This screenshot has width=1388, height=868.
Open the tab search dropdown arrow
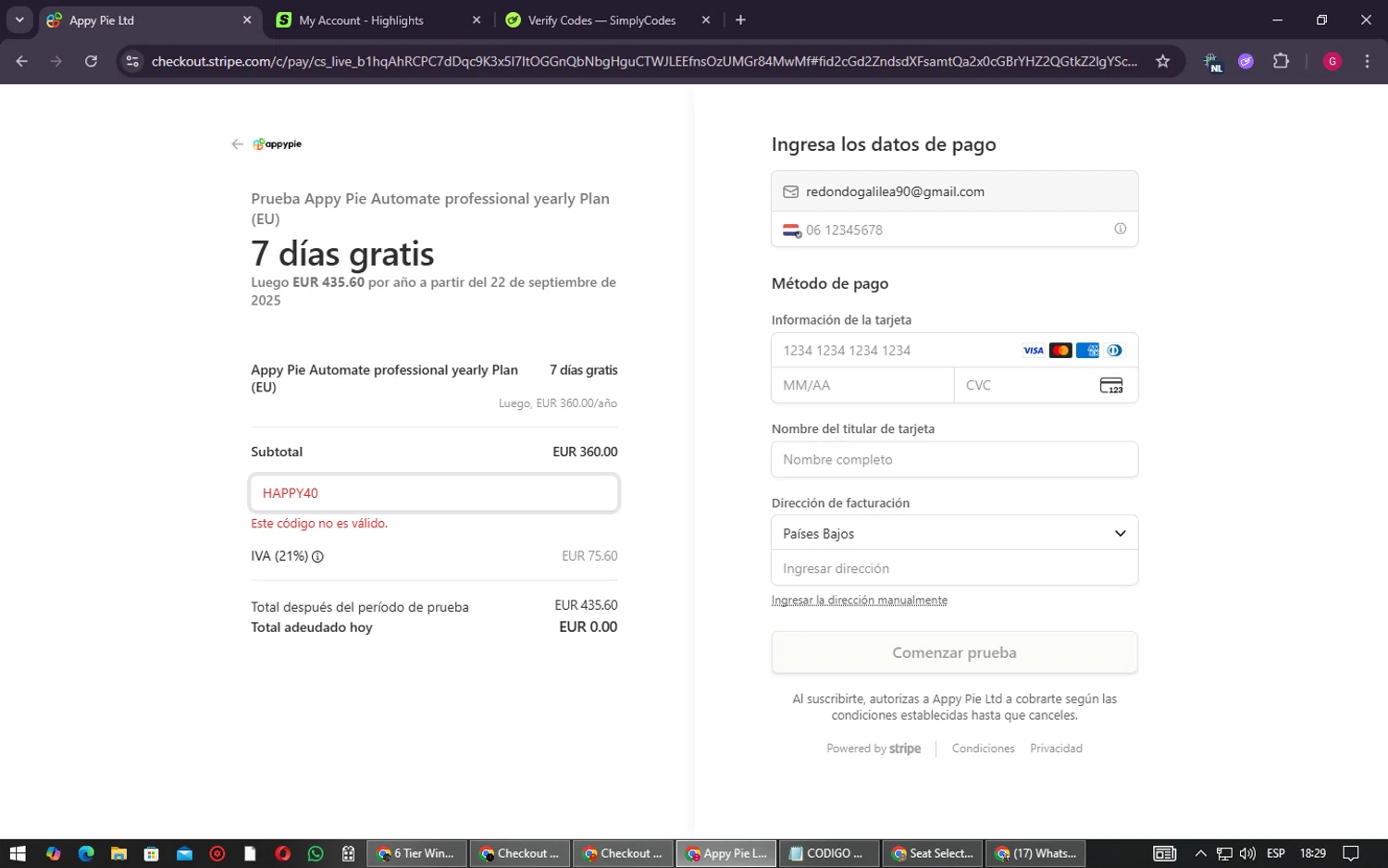[19, 20]
